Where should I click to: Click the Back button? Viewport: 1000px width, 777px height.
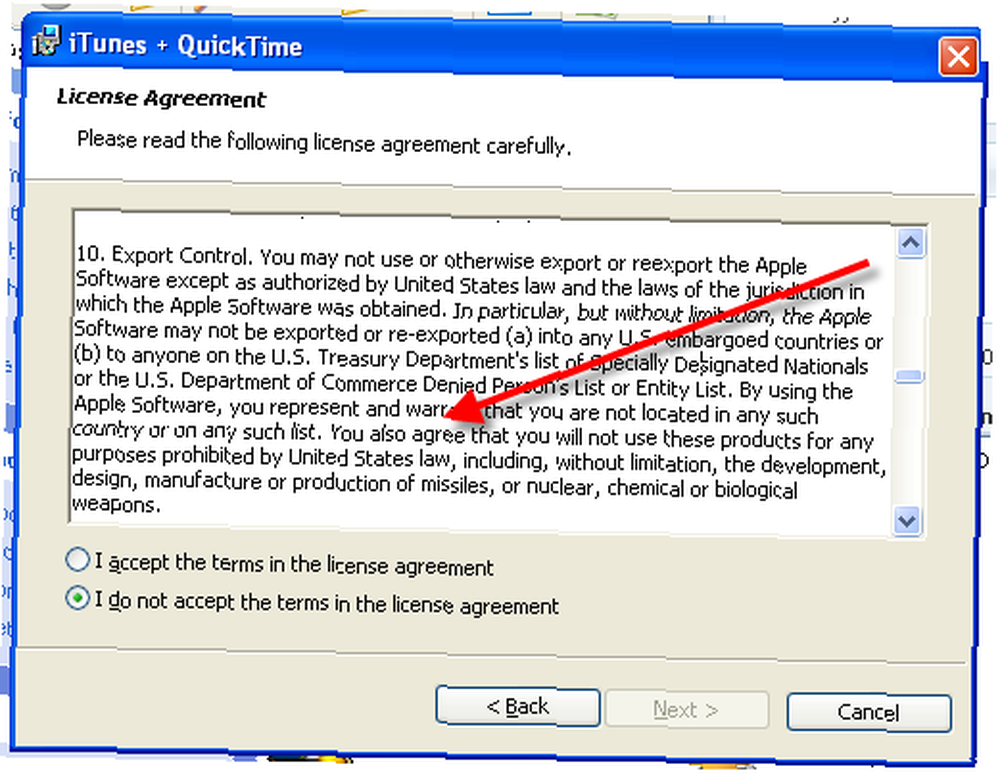click(x=517, y=706)
